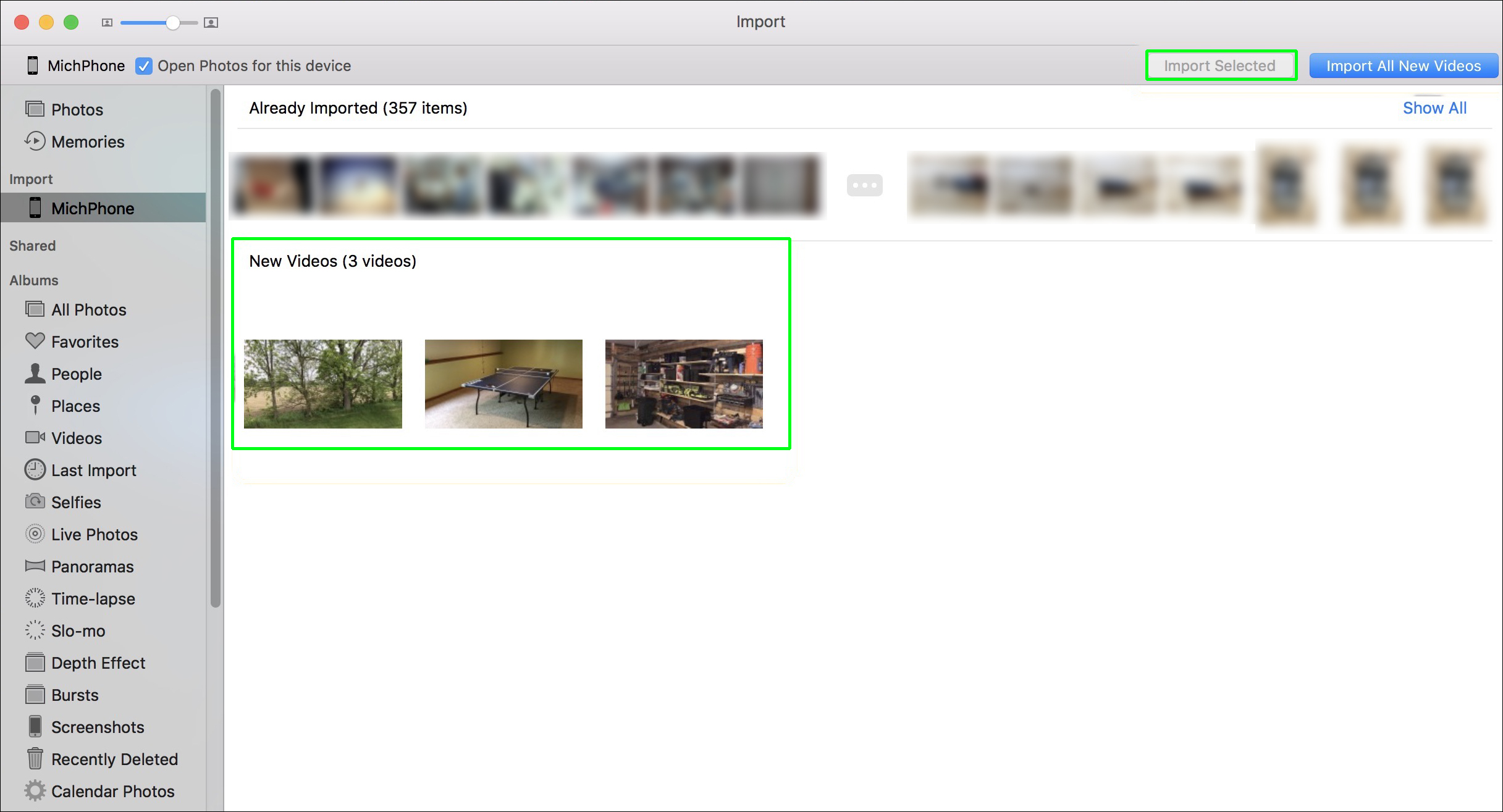This screenshot has height=812, width=1503.
Task: Uncheck Open Photos for this device
Action: 144,66
